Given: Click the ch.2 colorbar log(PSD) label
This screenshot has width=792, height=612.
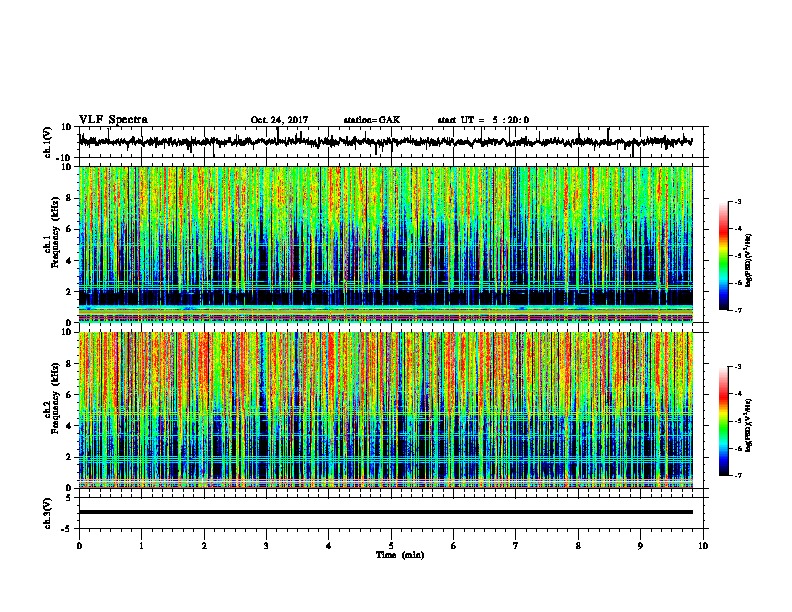Looking at the screenshot, I should pos(748,424).
